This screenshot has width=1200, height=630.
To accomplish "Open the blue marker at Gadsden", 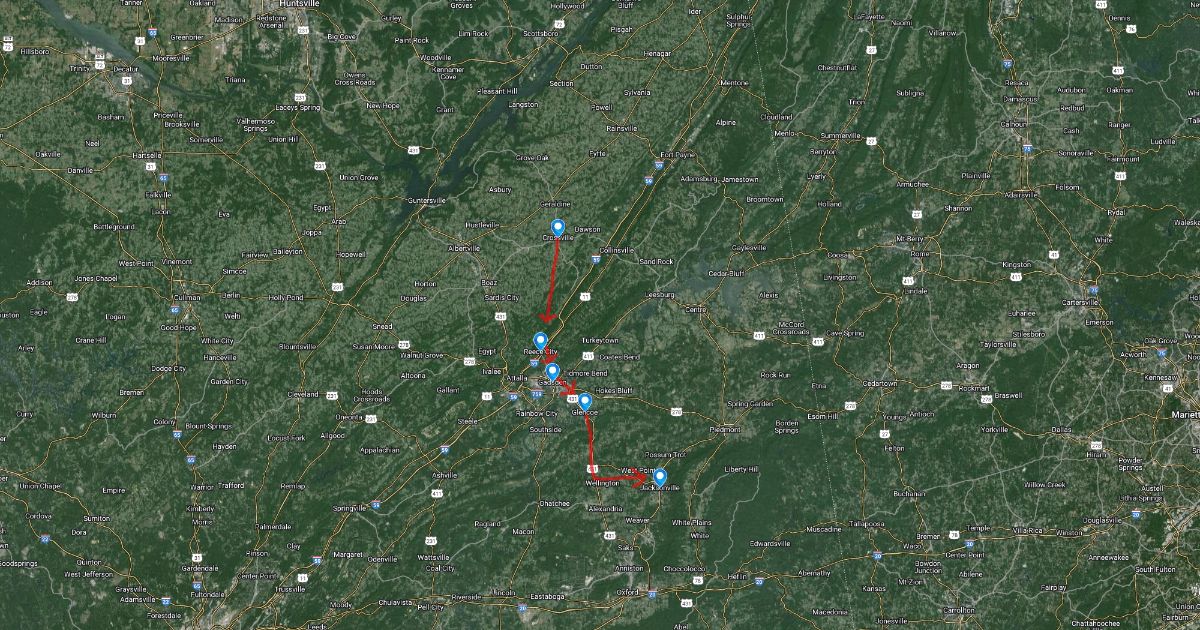I will click(552, 372).
